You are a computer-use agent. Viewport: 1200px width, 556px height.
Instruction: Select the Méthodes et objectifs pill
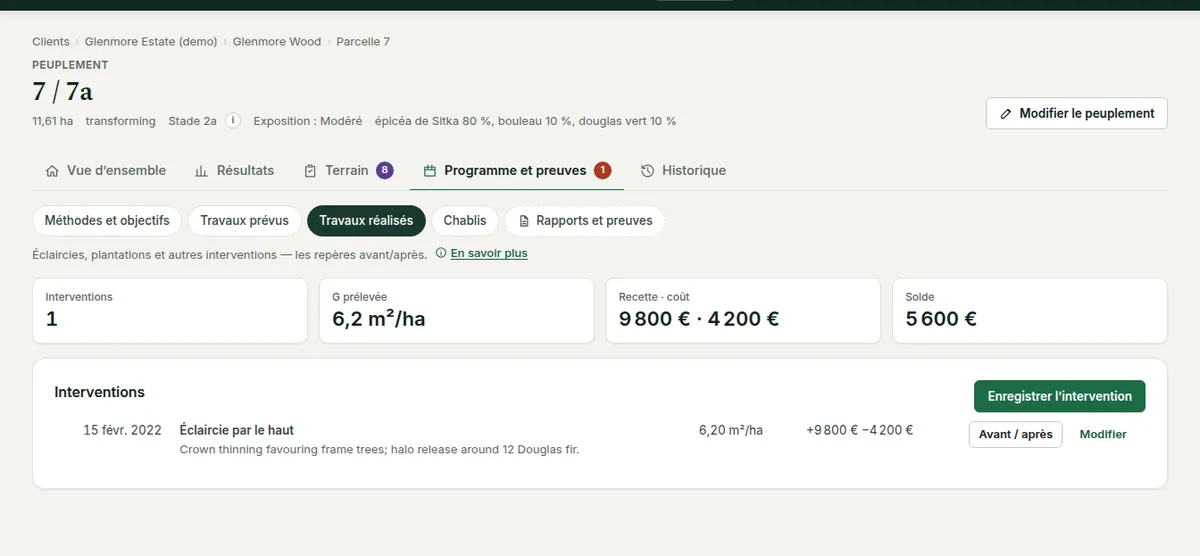point(107,221)
